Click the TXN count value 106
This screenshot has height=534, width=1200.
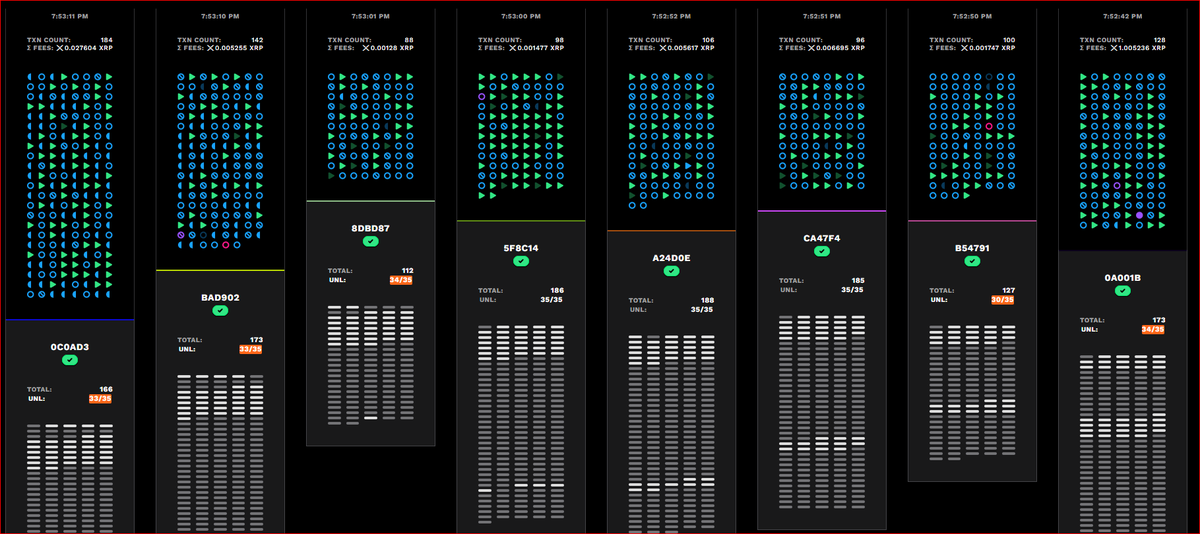pos(709,40)
